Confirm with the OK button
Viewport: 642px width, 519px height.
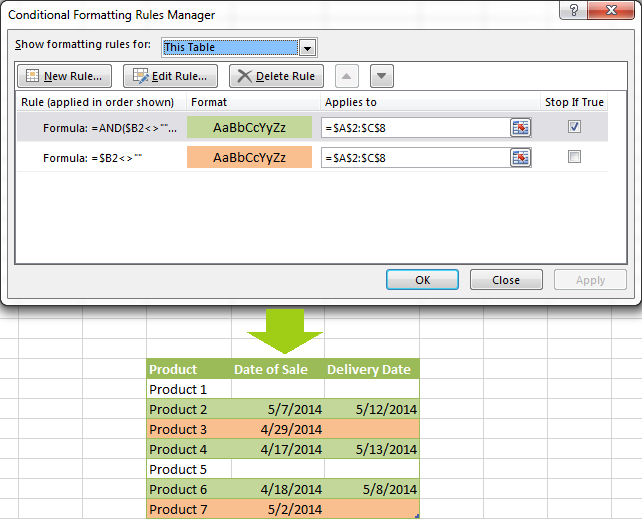pyautogui.click(x=422, y=280)
